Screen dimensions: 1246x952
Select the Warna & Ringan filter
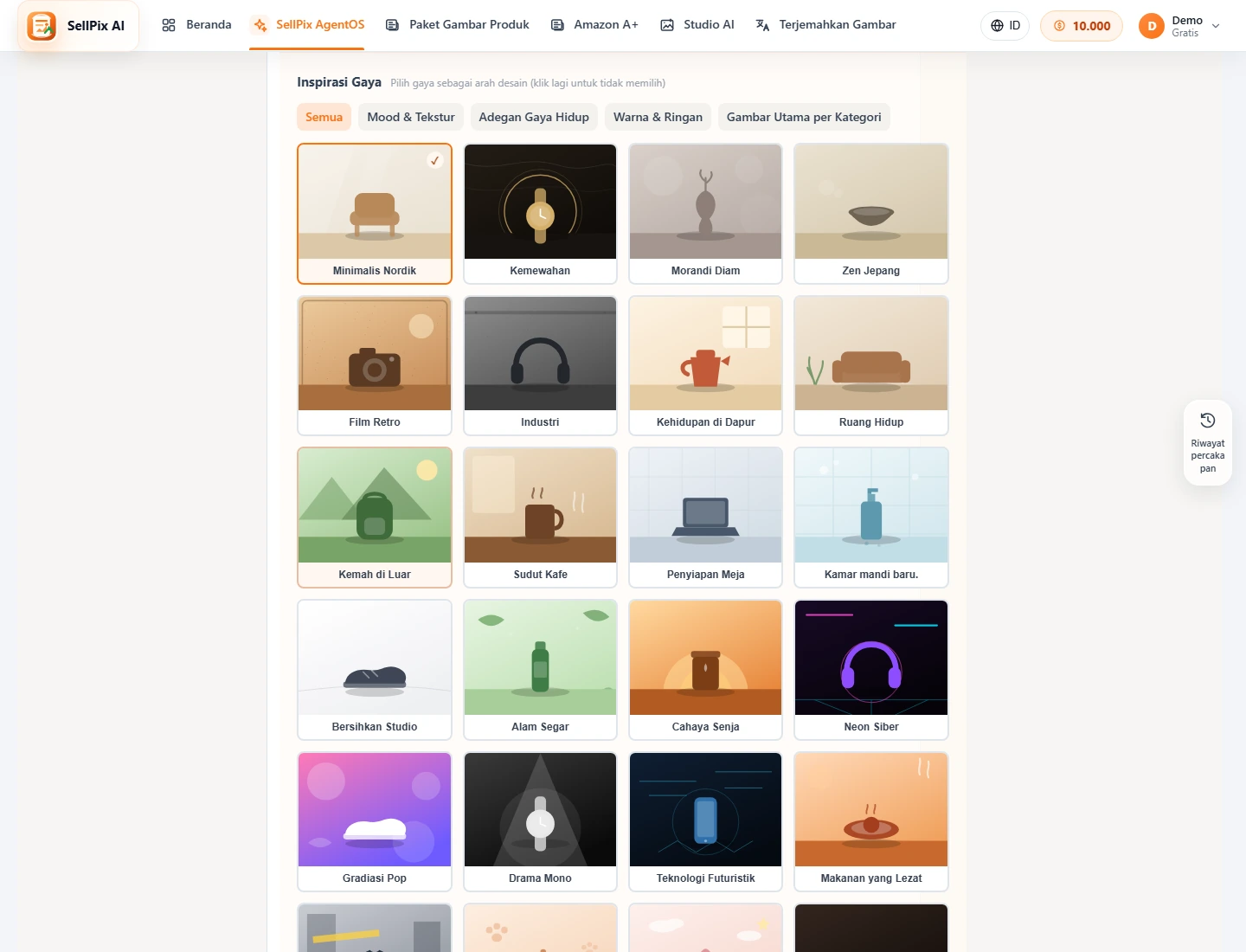(x=658, y=117)
